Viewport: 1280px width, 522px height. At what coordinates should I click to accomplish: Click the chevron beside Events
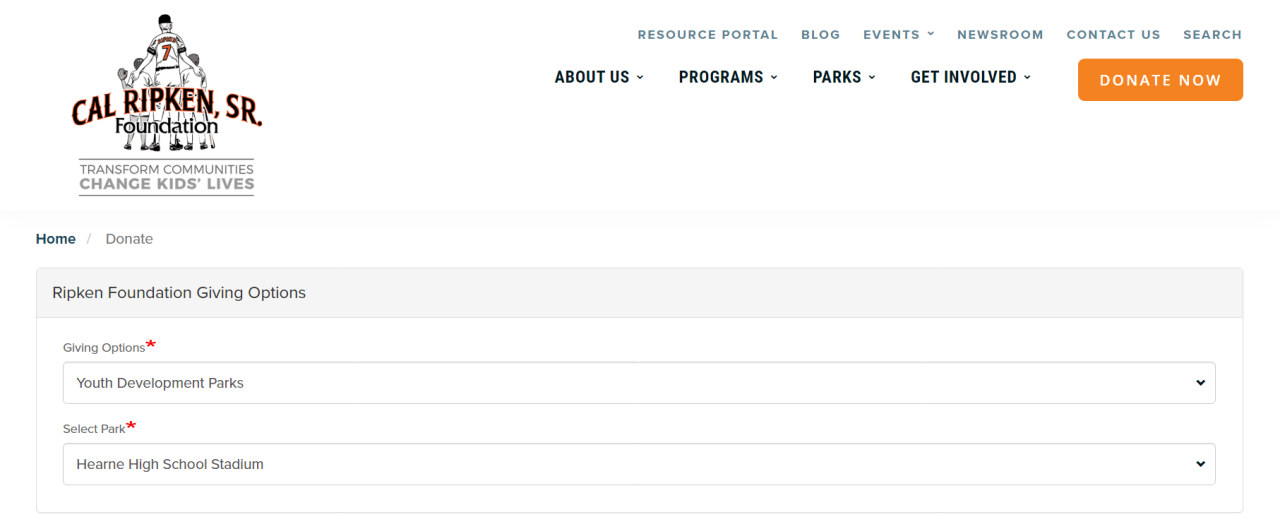click(x=930, y=34)
